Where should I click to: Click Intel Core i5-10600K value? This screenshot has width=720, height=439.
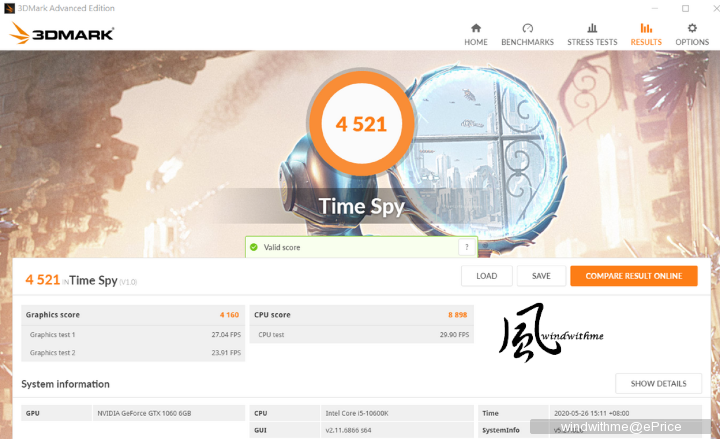click(357, 413)
